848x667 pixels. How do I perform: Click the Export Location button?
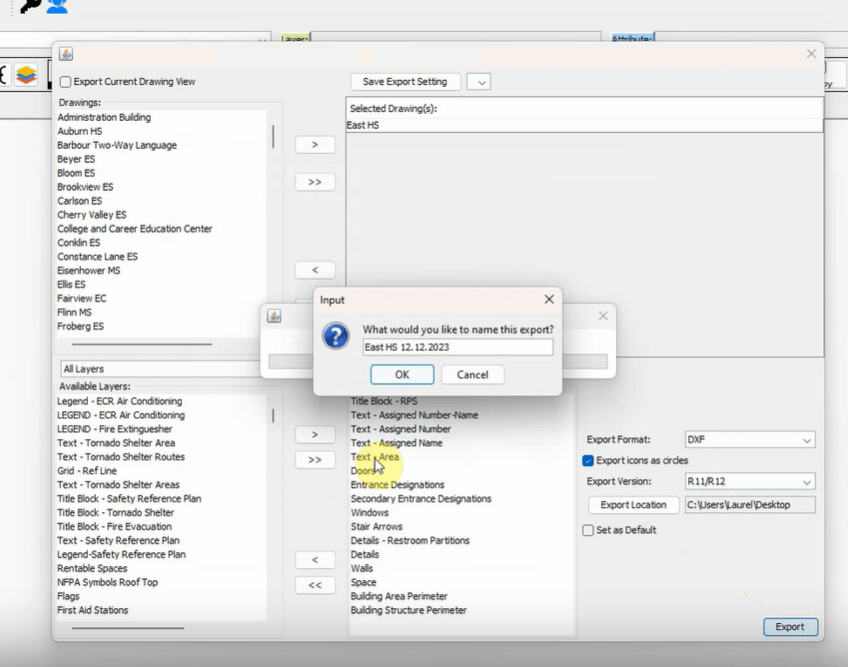(x=633, y=505)
